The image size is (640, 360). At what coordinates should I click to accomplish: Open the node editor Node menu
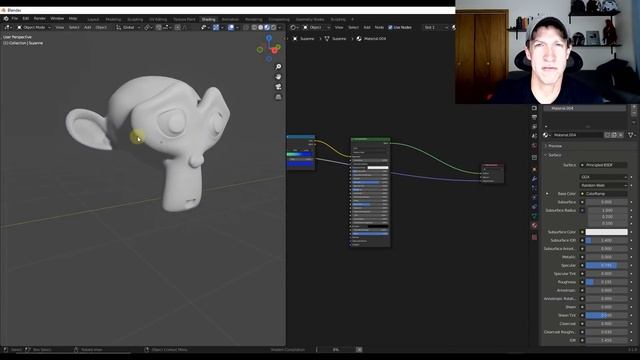[x=379, y=27]
